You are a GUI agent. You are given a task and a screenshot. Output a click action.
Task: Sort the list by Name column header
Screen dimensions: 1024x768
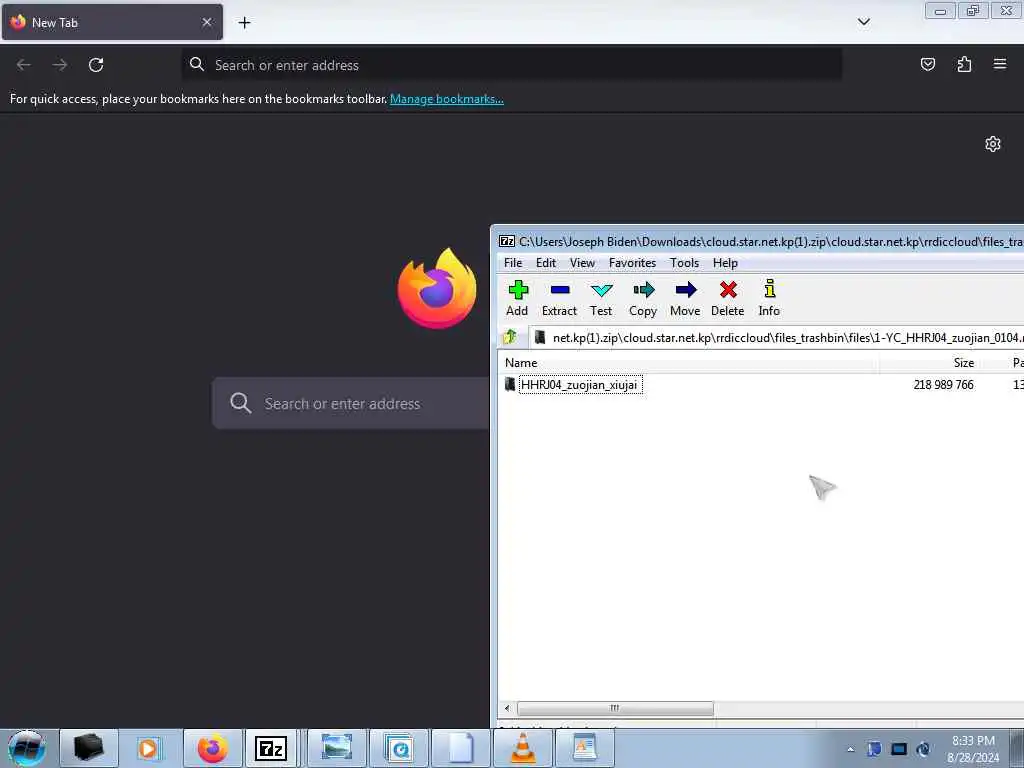coord(689,362)
